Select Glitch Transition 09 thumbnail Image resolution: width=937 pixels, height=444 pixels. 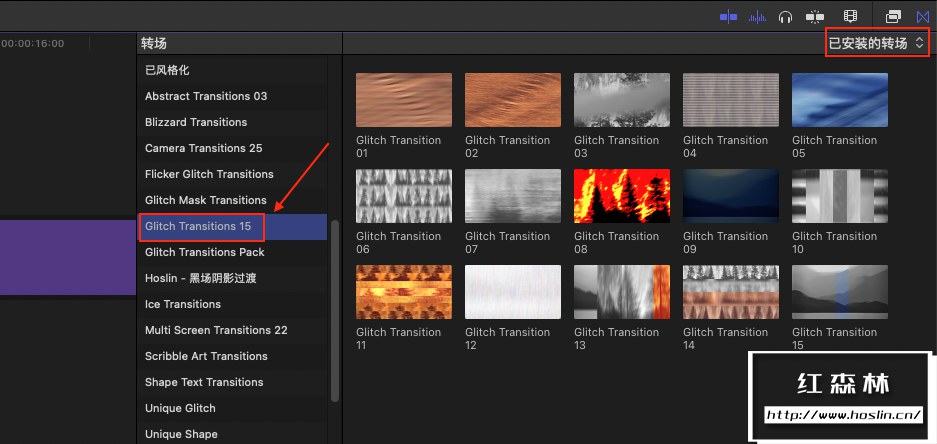point(731,196)
